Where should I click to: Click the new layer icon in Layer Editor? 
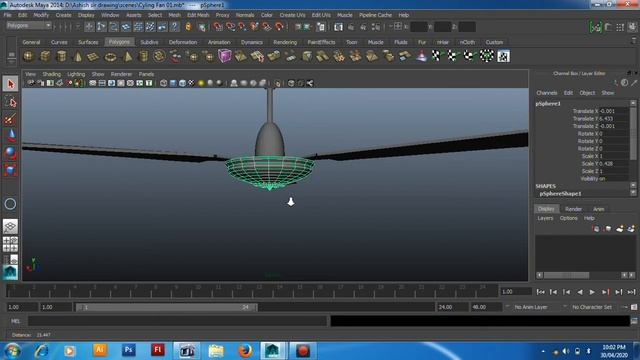[620, 229]
